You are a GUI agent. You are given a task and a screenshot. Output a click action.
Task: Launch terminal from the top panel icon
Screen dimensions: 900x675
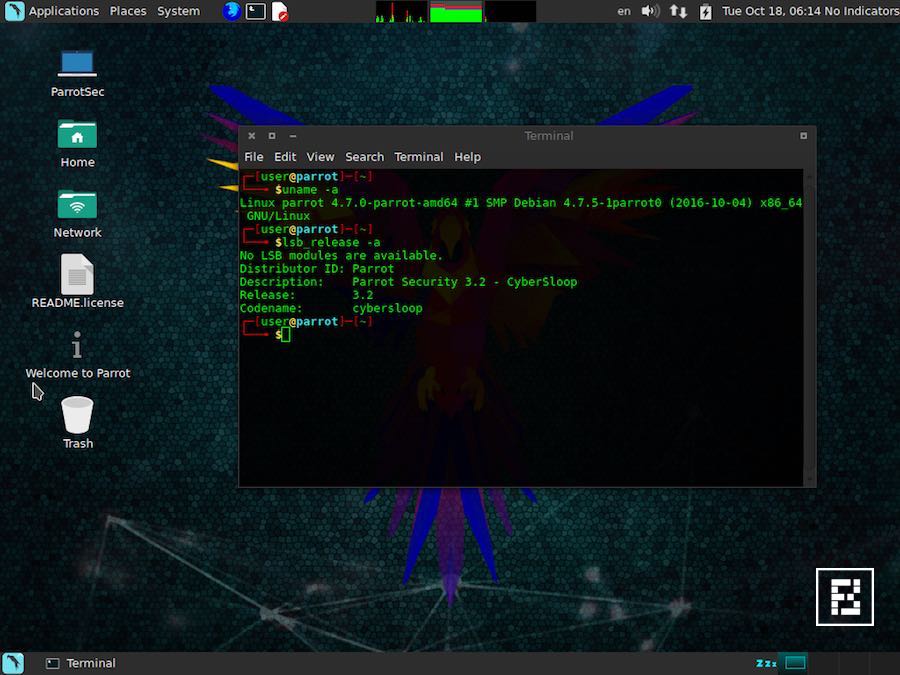click(x=256, y=11)
